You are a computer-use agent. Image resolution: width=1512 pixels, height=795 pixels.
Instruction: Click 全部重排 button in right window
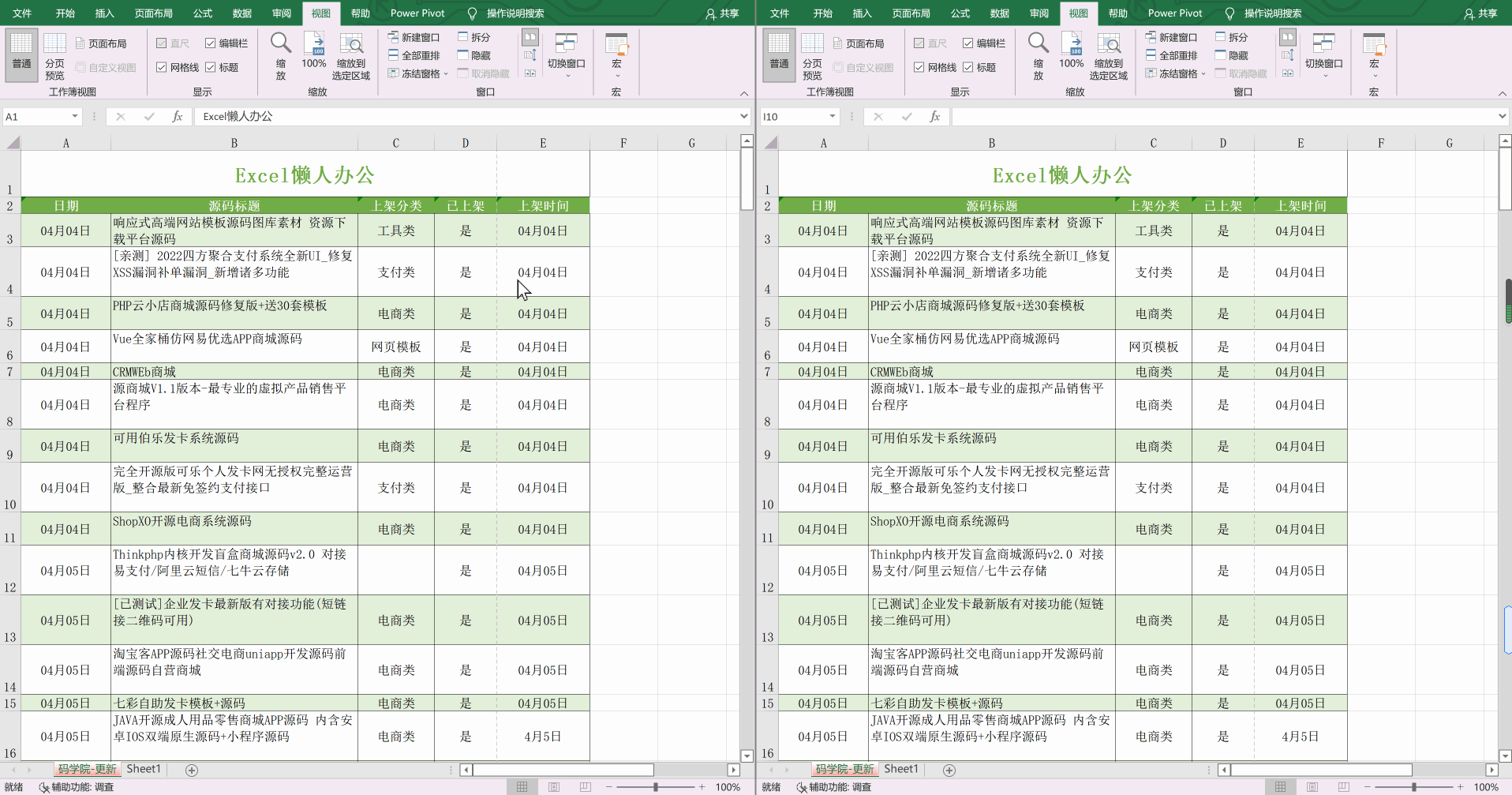pyautogui.click(x=1171, y=55)
